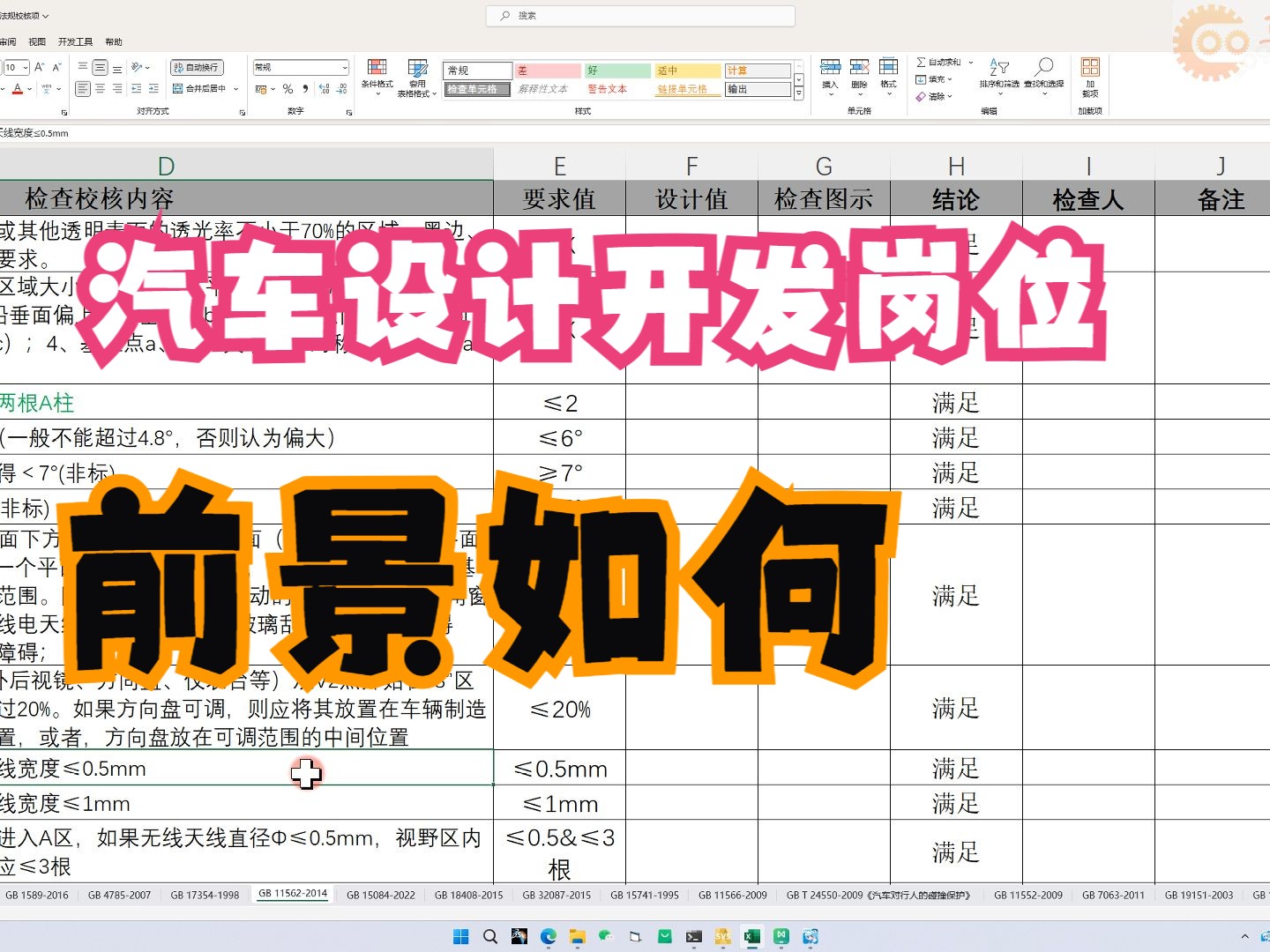Switch to the 视图 (View) ribbon tab

[x=37, y=42]
